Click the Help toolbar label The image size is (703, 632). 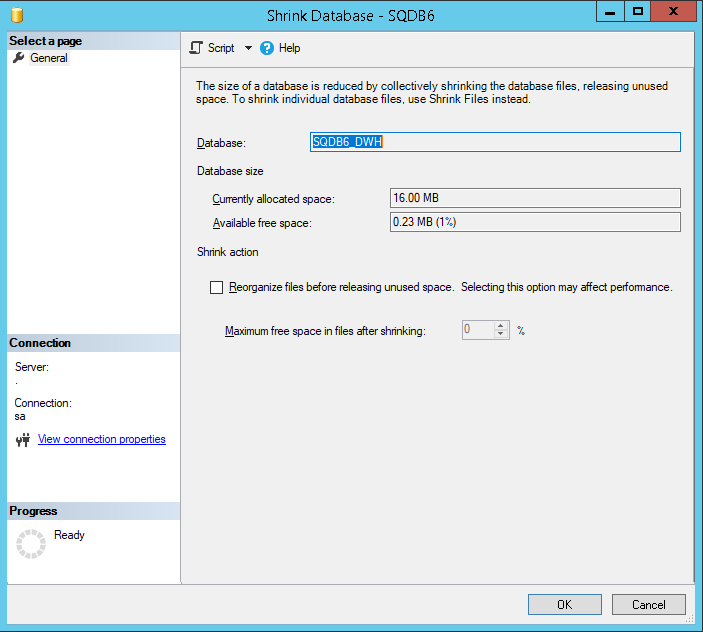click(289, 48)
